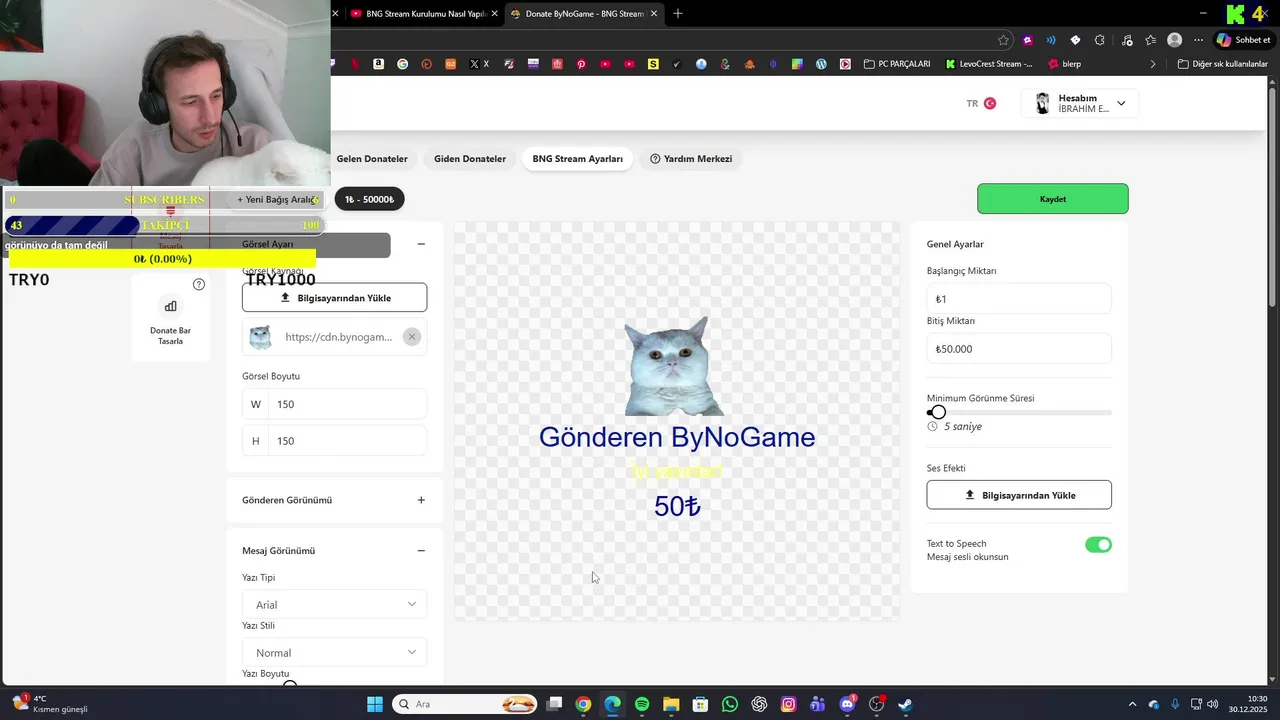Open the LevoCrest Stream bookmark
Image resolution: width=1280 pixels, height=720 pixels.
989,64
